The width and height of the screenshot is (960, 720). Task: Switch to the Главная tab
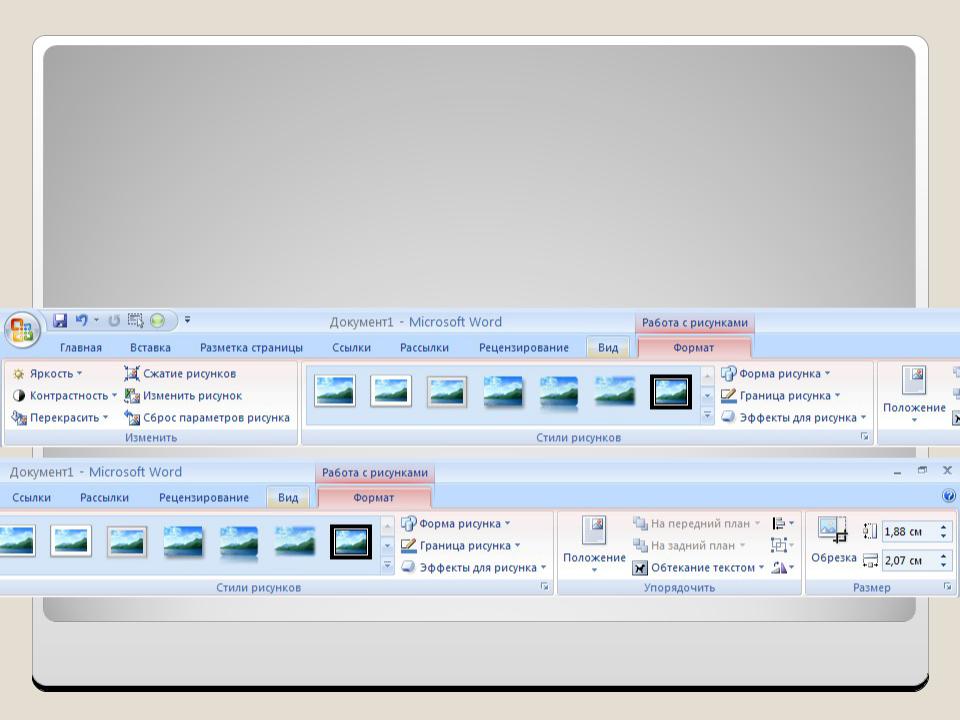(x=81, y=348)
